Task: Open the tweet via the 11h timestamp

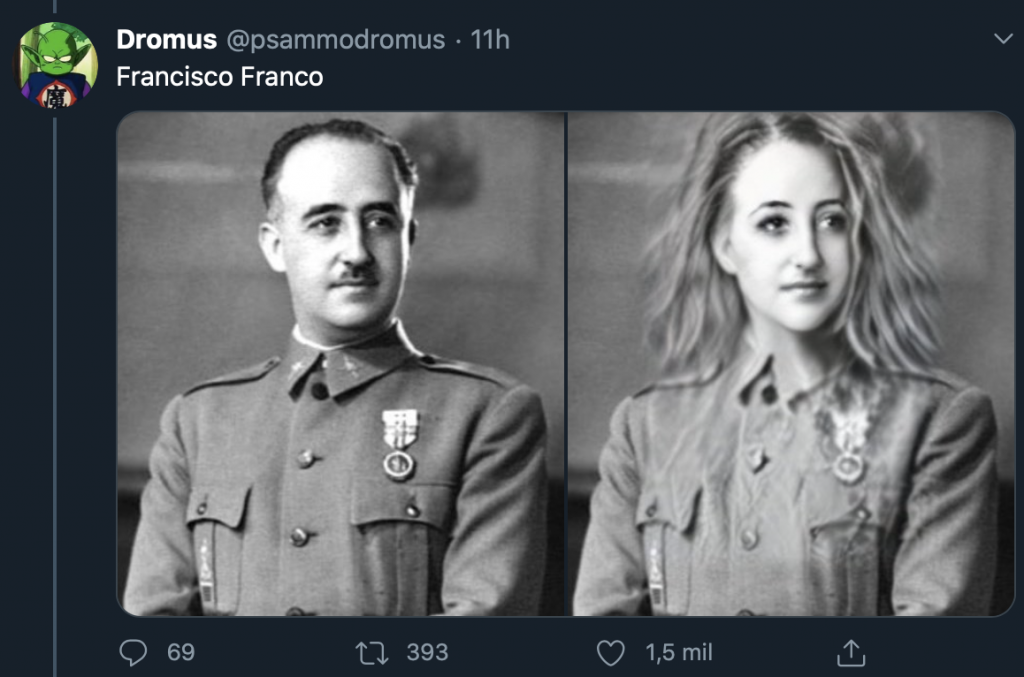Action: [x=490, y=40]
